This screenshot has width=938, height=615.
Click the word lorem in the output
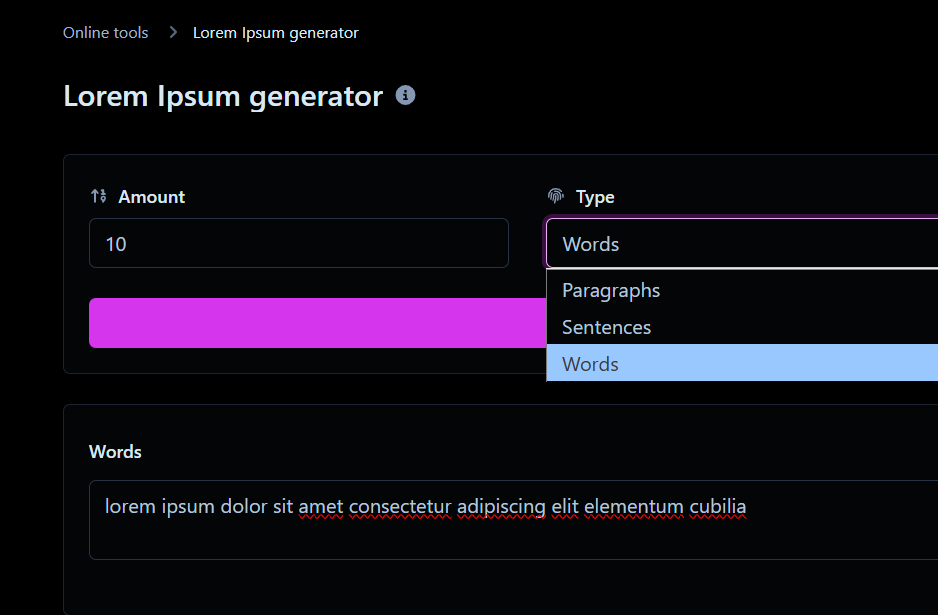[130, 507]
